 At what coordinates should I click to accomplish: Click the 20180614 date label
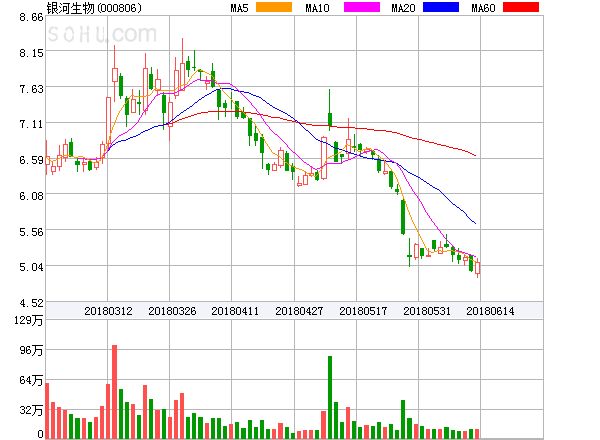[490, 311]
